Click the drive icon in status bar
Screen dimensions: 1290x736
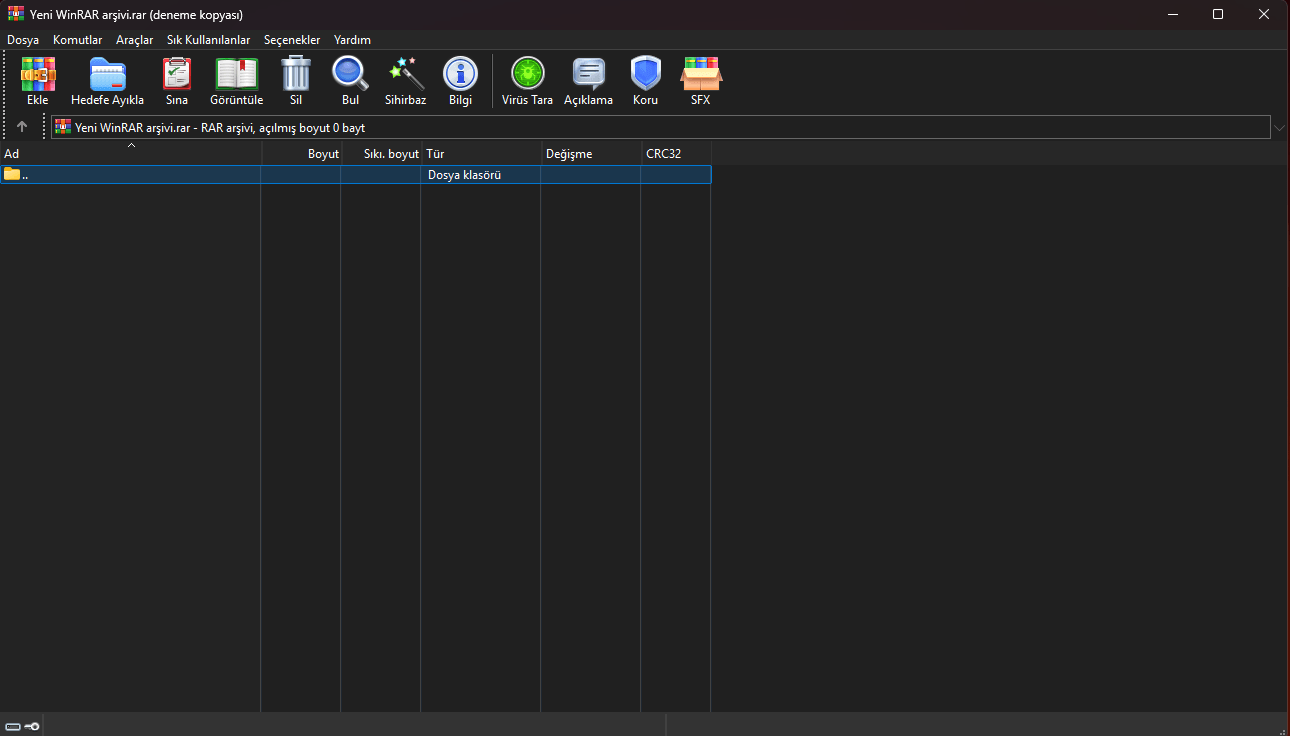pyautogui.click(x=13, y=726)
